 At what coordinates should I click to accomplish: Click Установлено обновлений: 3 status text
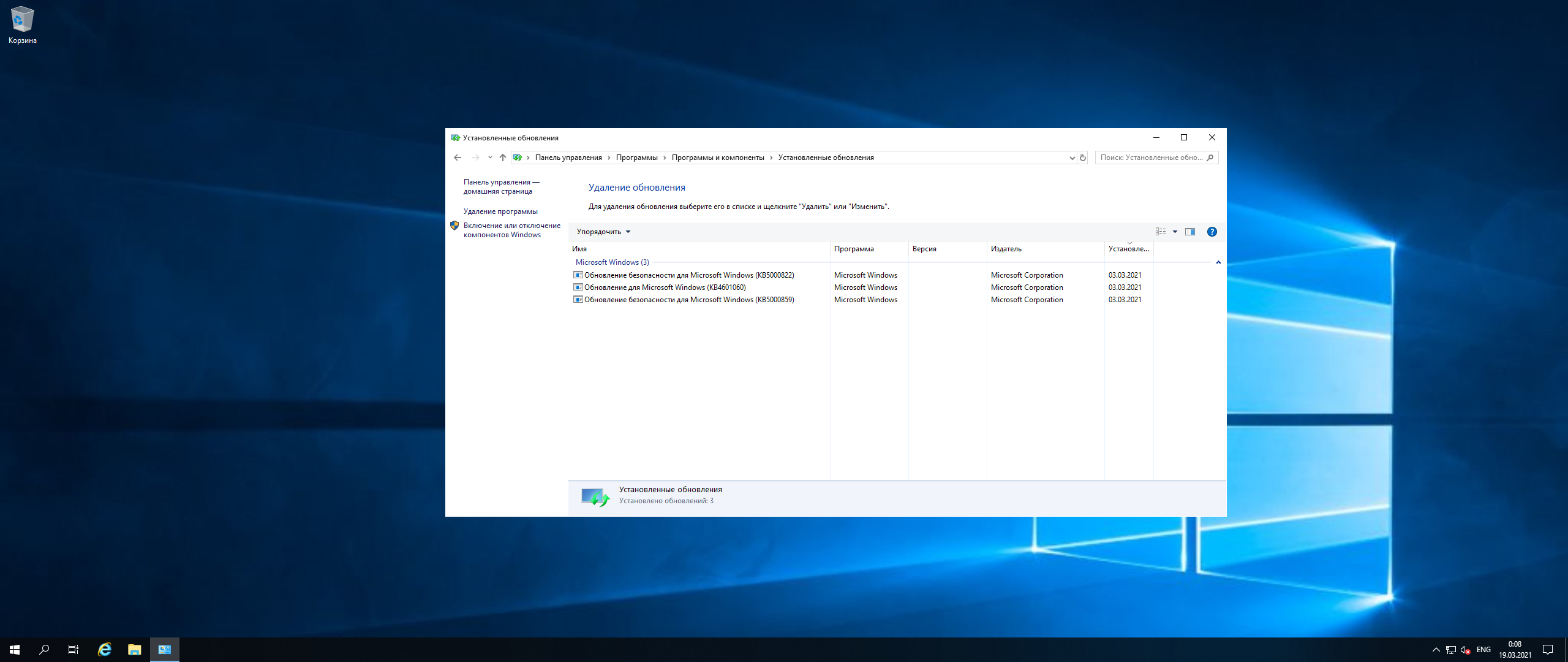tap(666, 501)
